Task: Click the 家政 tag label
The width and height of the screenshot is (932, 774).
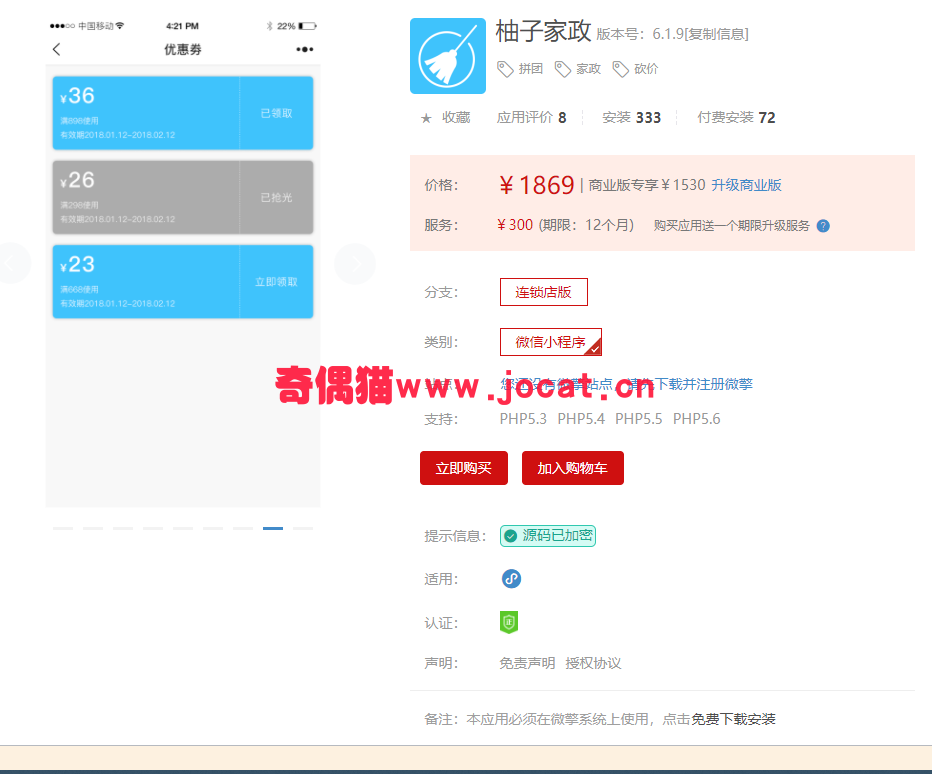Action: pyautogui.click(x=588, y=69)
